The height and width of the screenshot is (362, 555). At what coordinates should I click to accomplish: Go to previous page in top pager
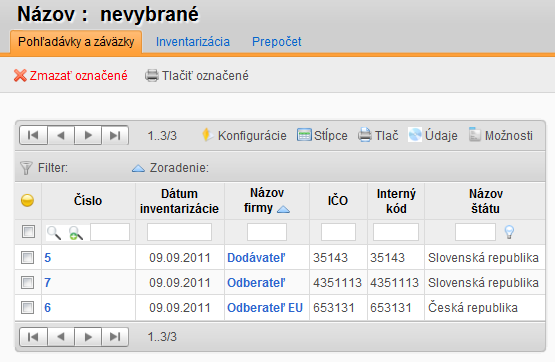[x=61, y=136]
